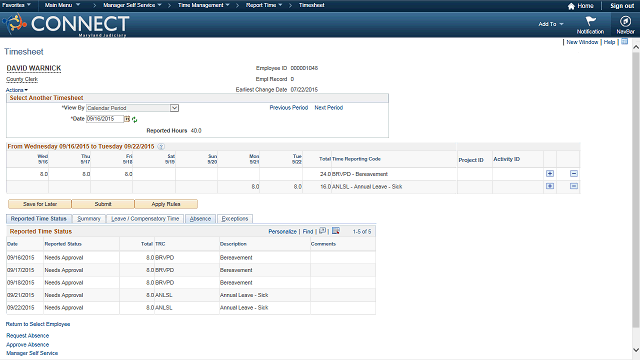
Task: Open the Manager Self Service bottom link
Action: point(32,353)
